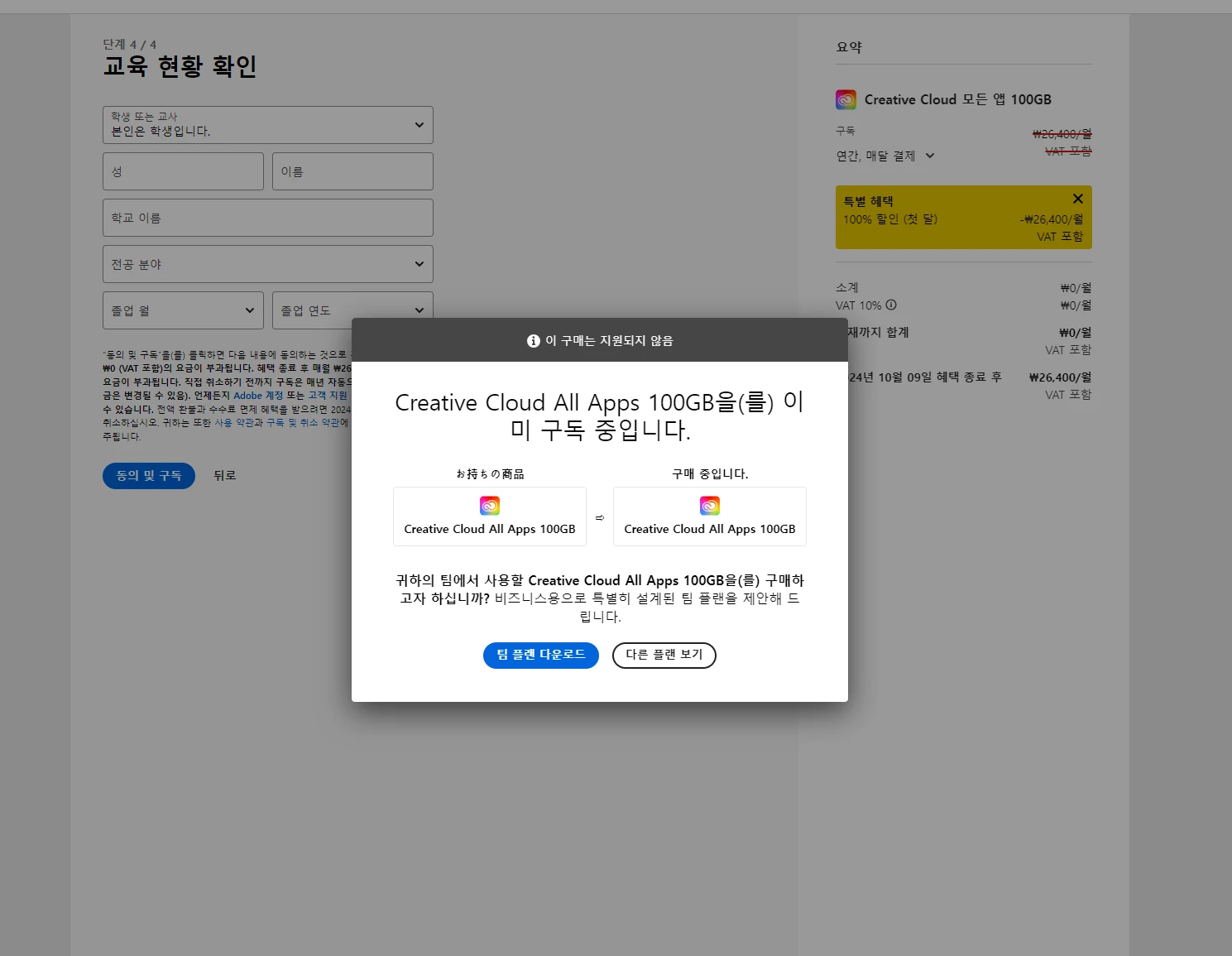Click the 교육 현황 확인 heading
This screenshot has height=956, width=1232.
tap(180, 66)
